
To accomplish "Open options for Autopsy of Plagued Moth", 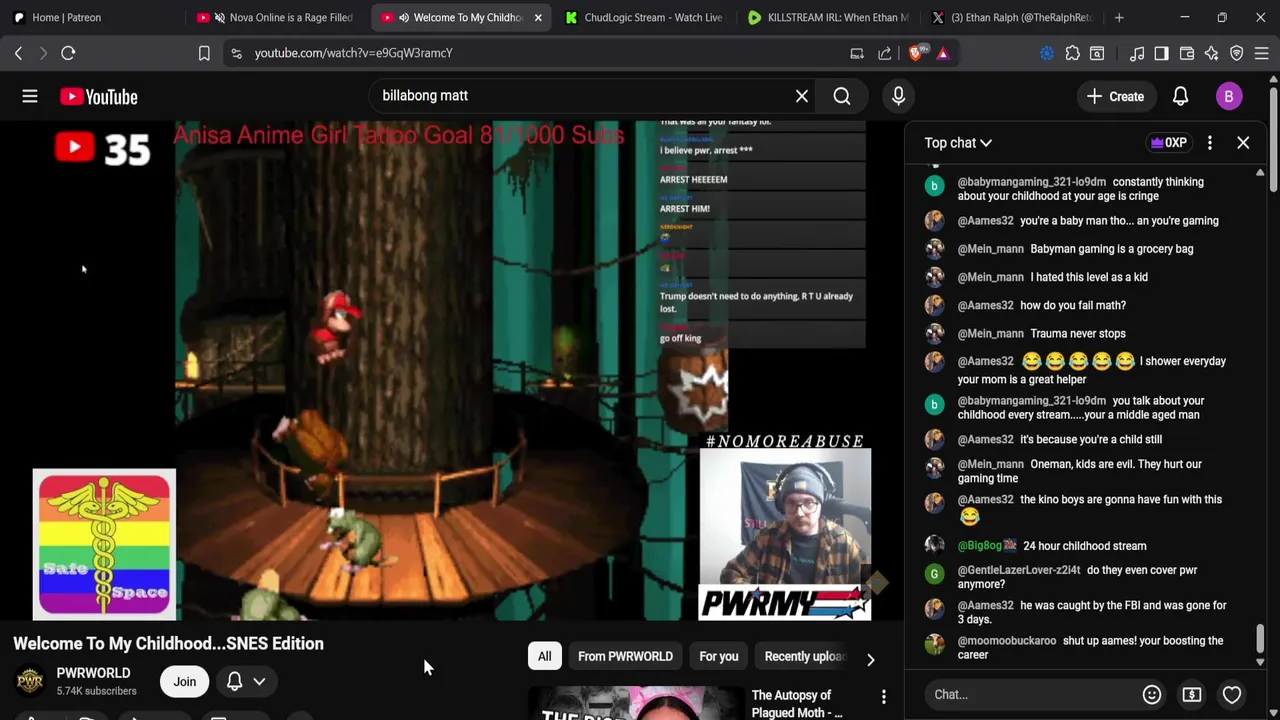I will 883,697.
